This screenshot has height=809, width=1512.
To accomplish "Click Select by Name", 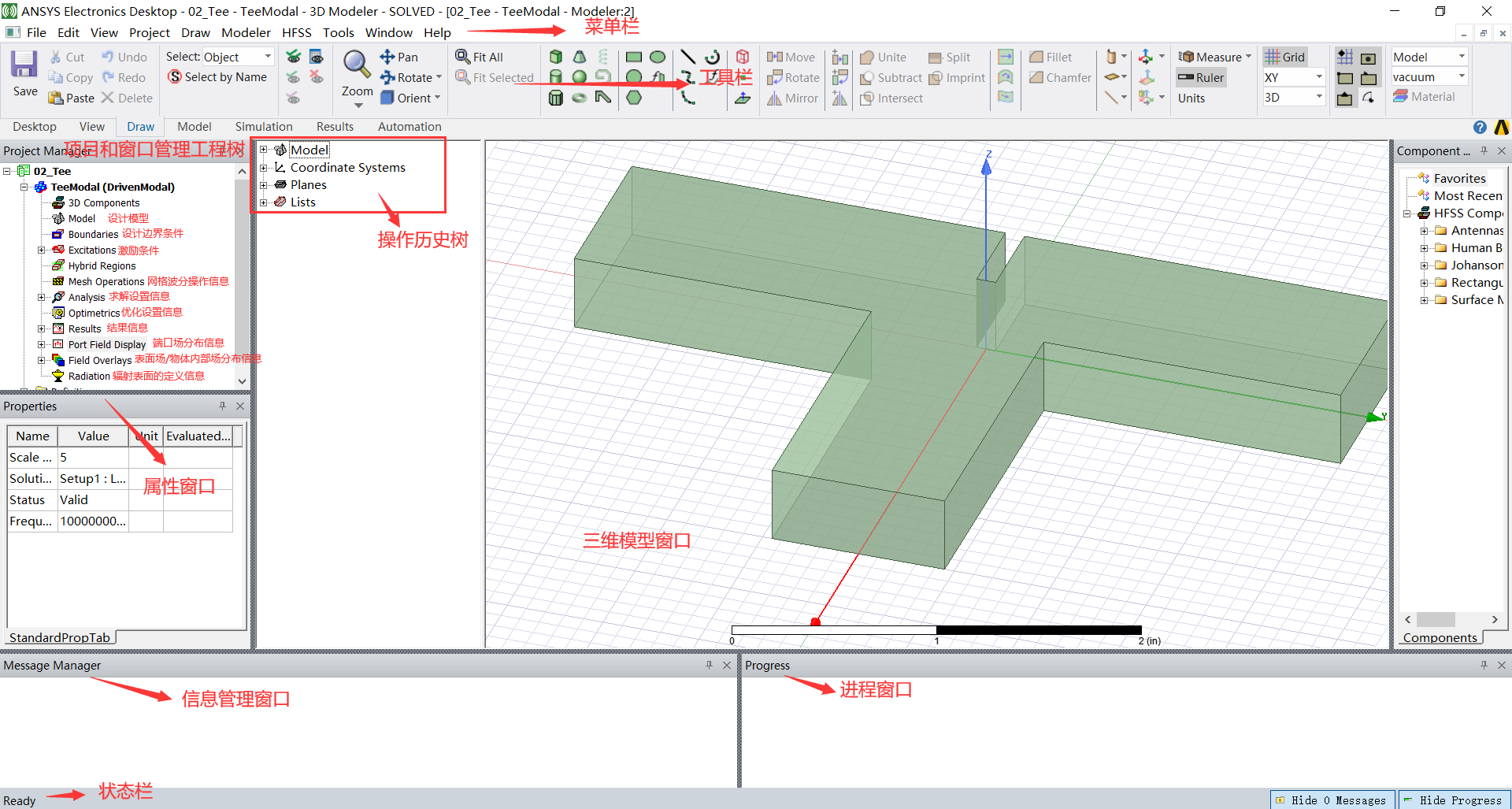I will 218,76.
